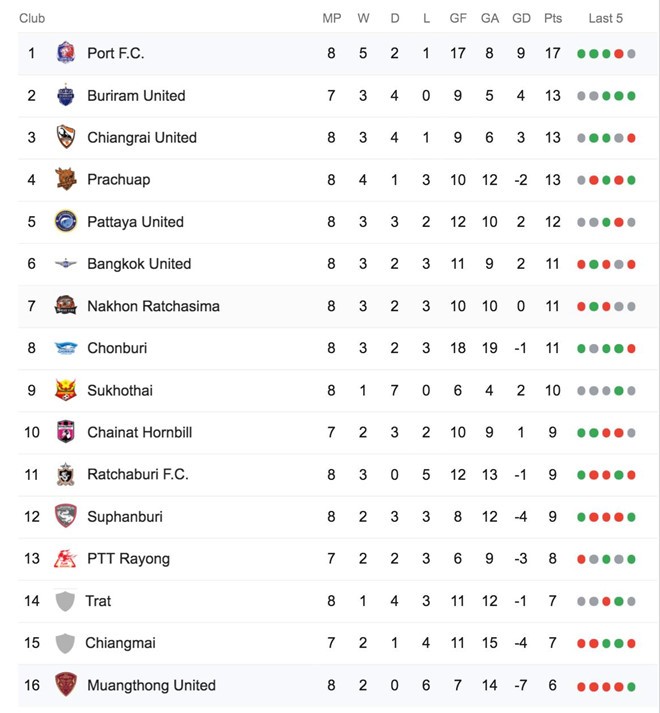660x713 pixels.
Task: Click the Prachuap team logo
Action: click(x=65, y=180)
